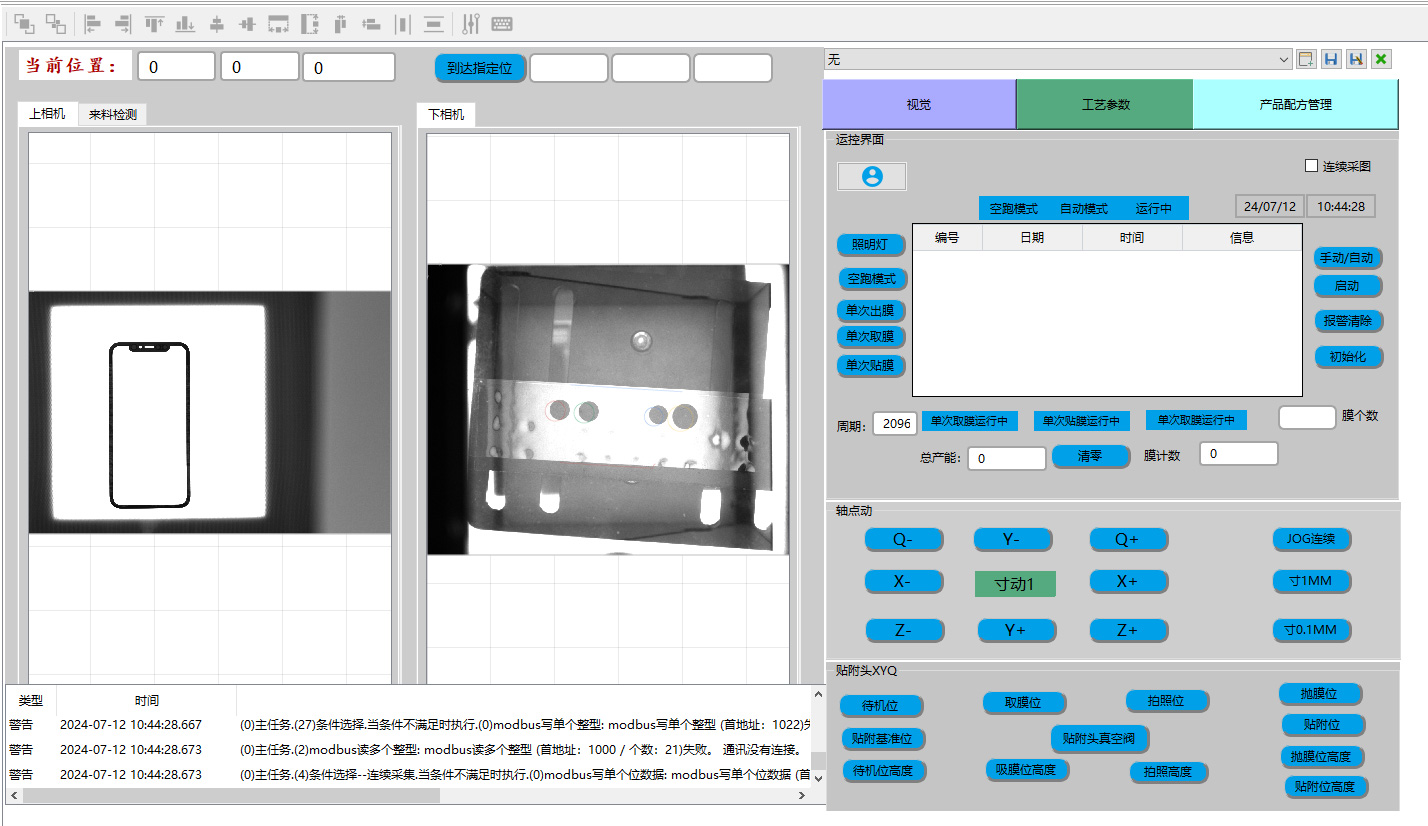This screenshot has height=826, width=1428.
Task: Click the new recipe icon beside dropdown
Action: click(x=1306, y=59)
